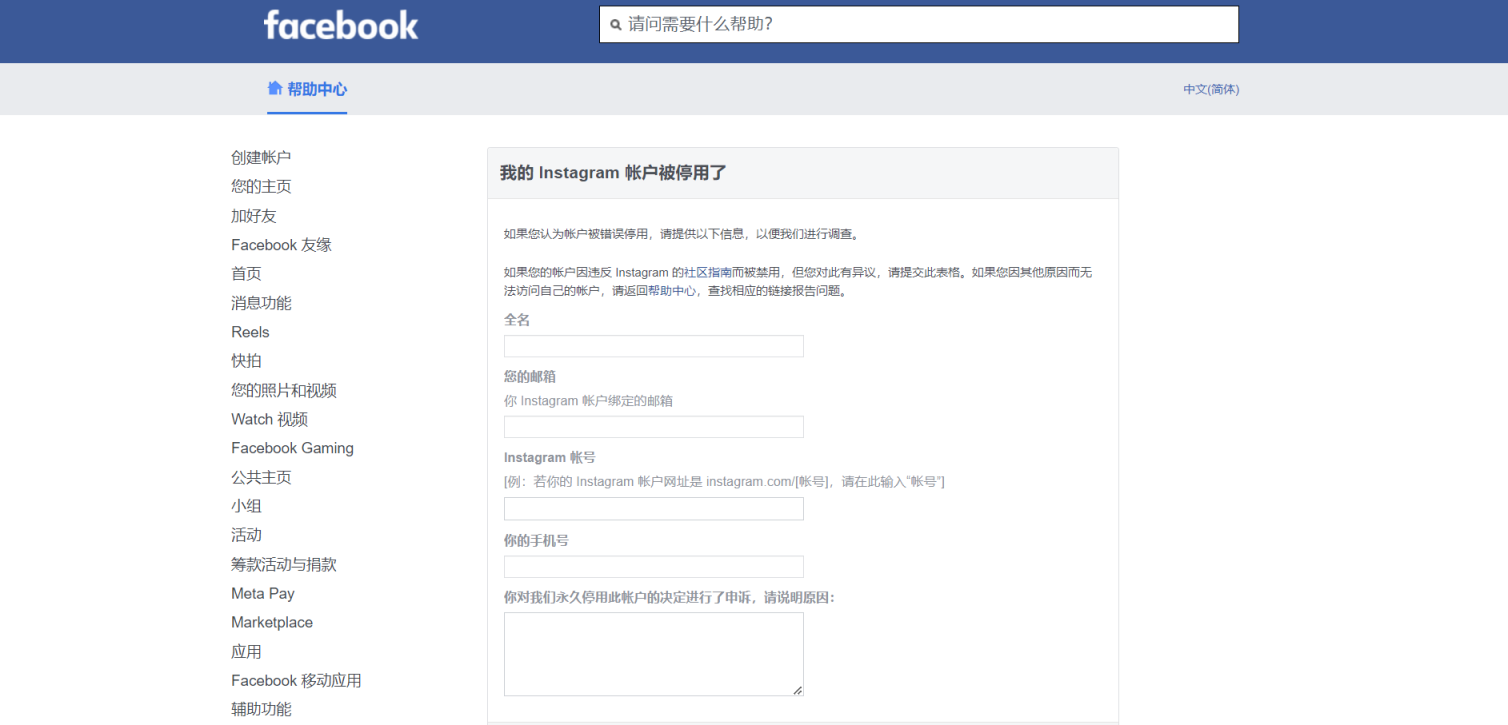Click the magnifier icon in search bar
Viewport: 1508px width, 725px height.
click(x=616, y=24)
